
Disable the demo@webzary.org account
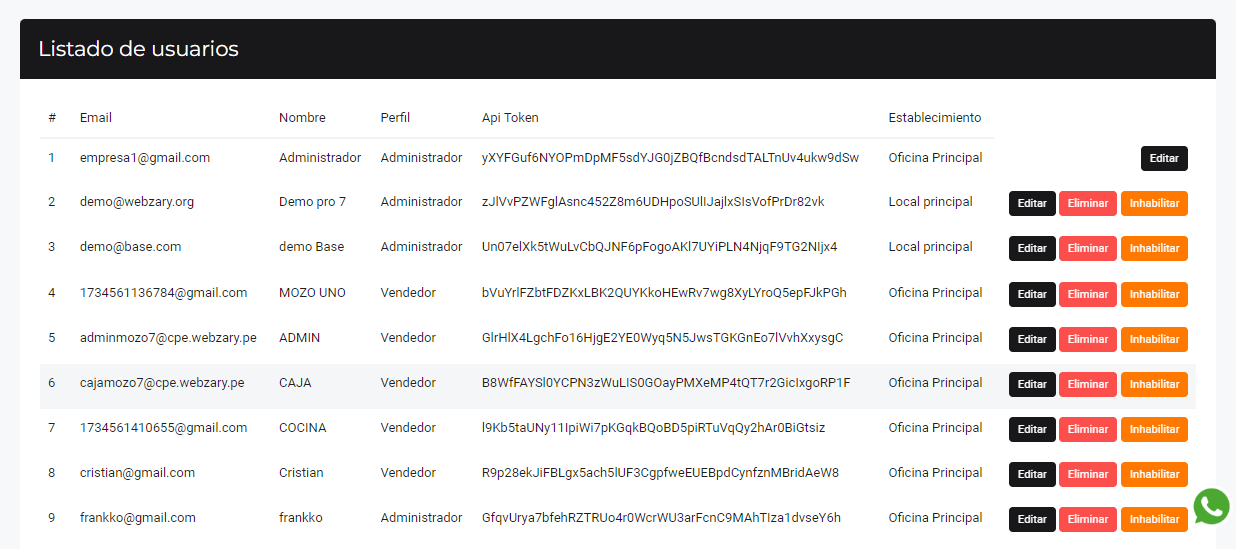point(1154,204)
